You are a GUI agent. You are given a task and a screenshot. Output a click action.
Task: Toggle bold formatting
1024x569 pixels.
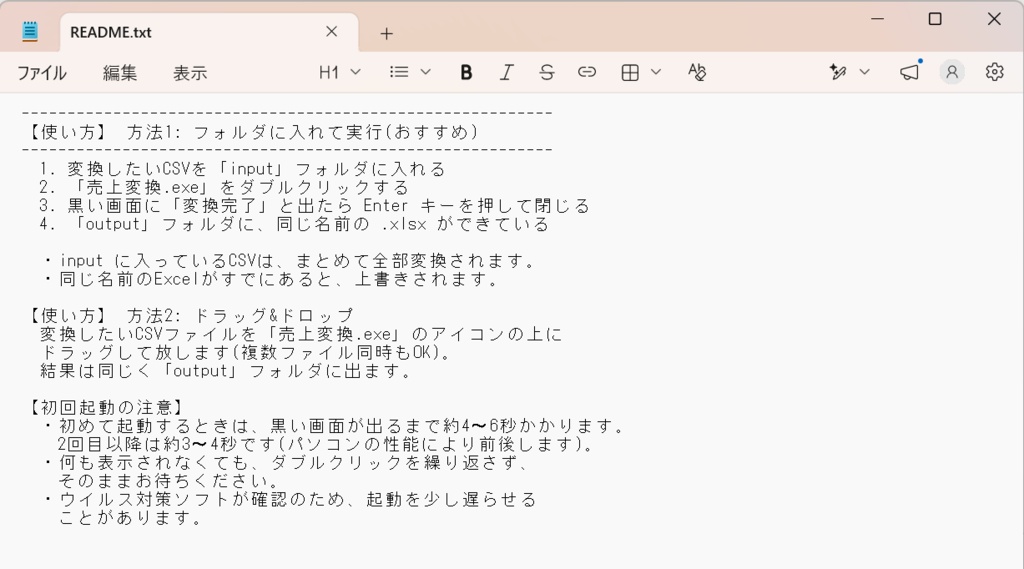[466, 72]
